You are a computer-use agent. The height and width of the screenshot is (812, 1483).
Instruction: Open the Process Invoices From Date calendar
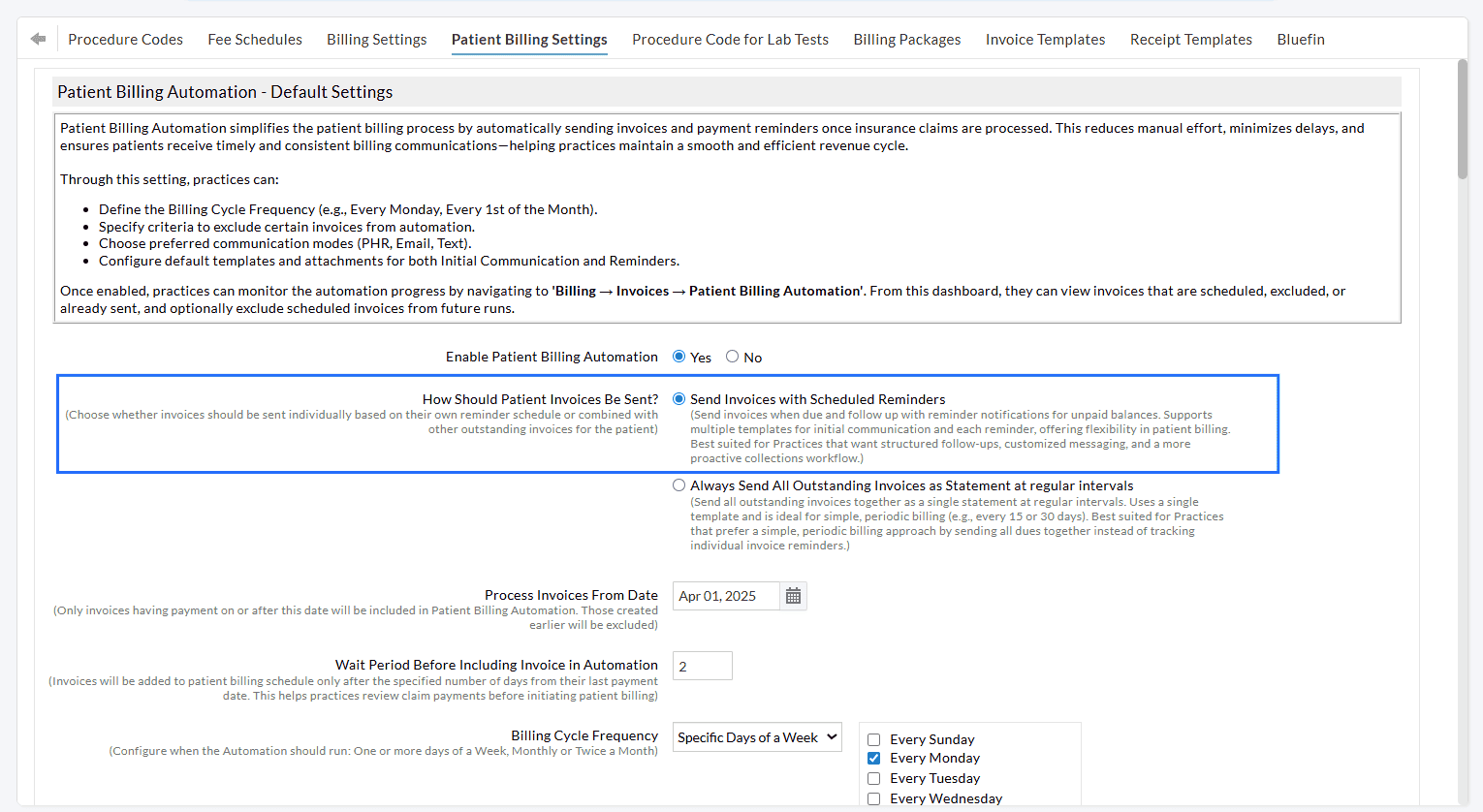[x=793, y=596]
